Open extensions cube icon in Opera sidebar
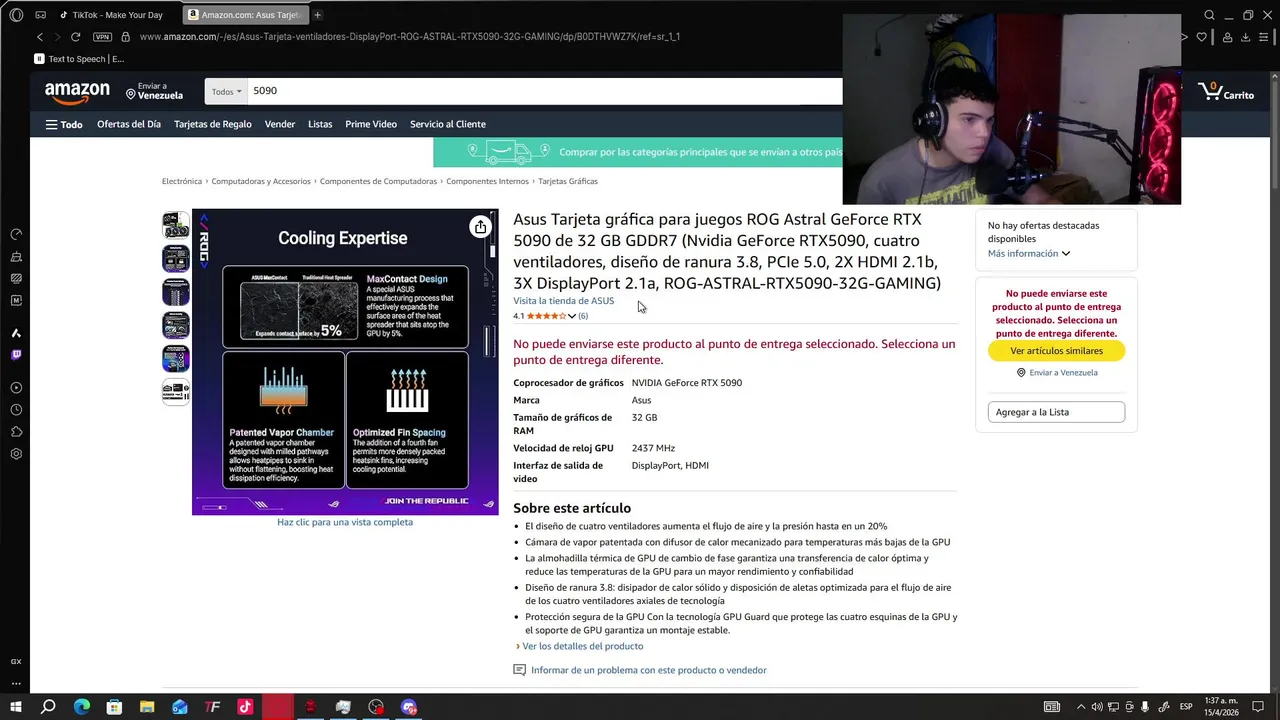The image size is (1280, 720). (x=16, y=432)
